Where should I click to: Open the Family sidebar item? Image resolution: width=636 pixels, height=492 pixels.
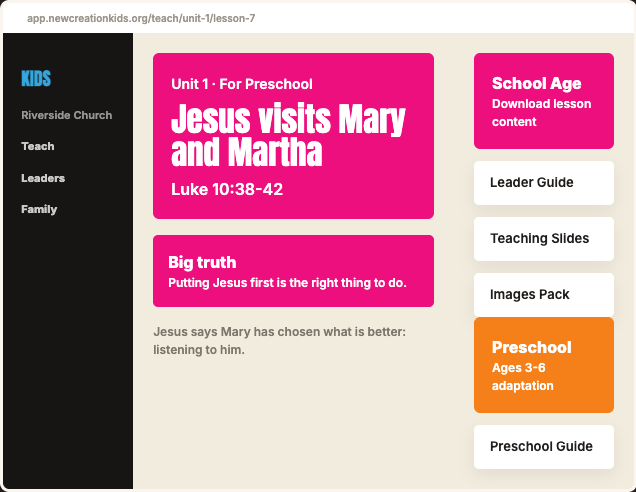[x=39, y=209]
